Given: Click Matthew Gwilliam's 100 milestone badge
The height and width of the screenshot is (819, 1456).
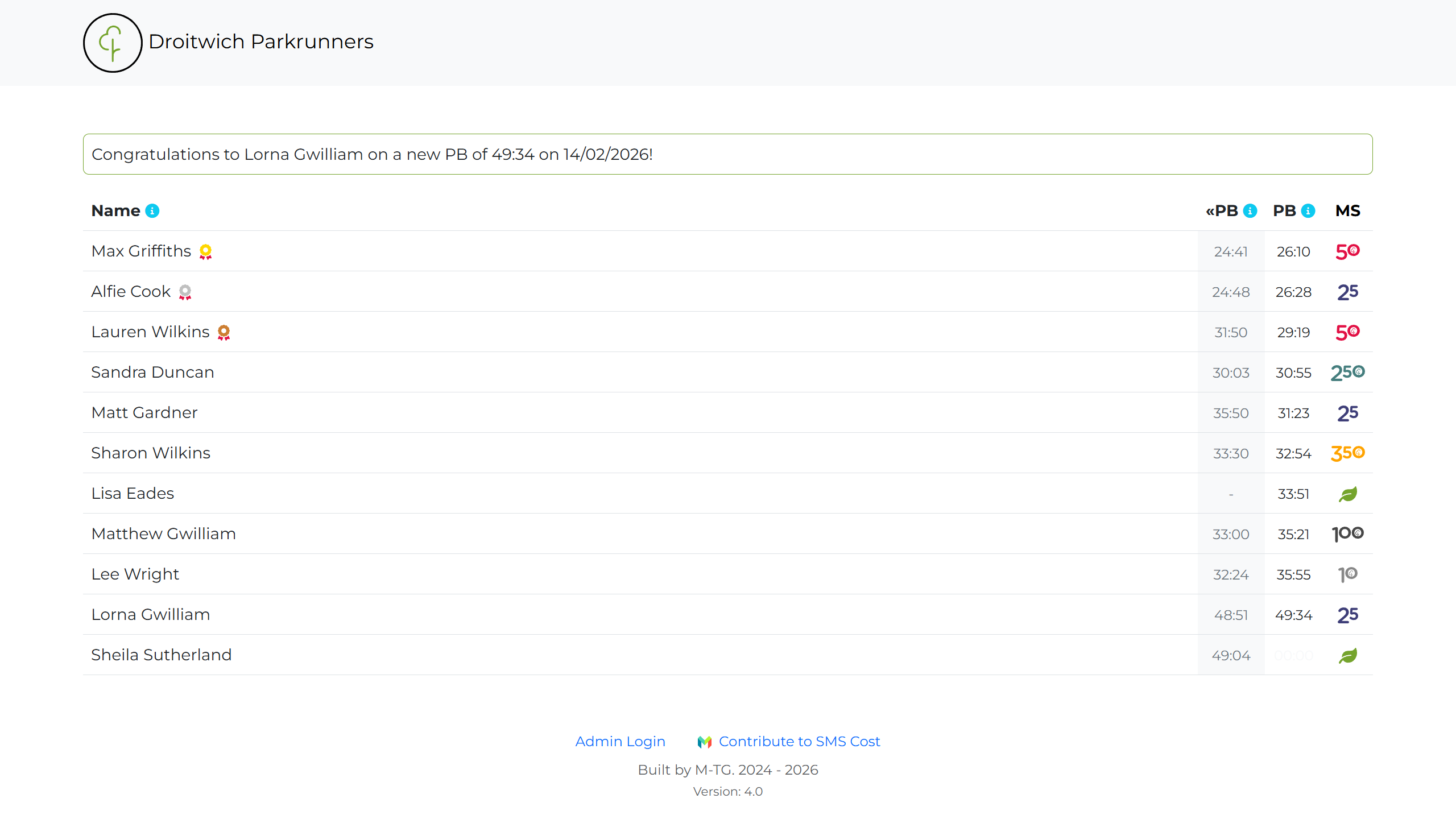Looking at the screenshot, I should pyautogui.click(x=1347, y=534).
